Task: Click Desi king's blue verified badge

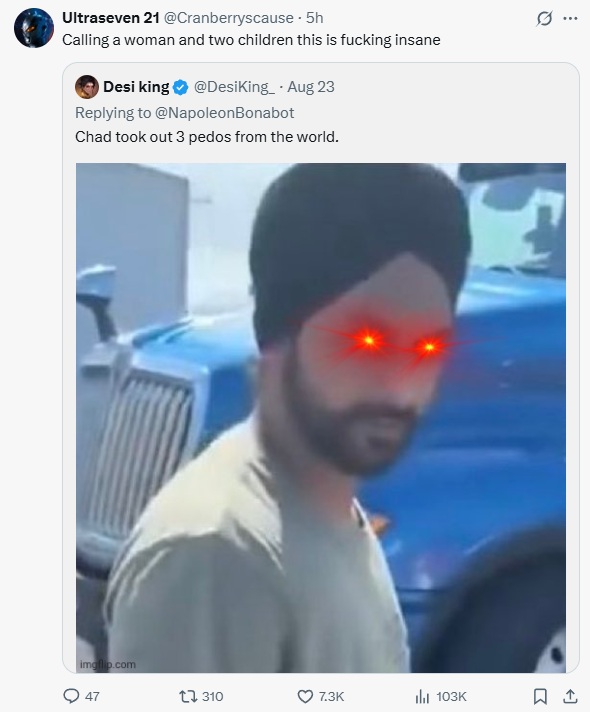Action: 181,87
